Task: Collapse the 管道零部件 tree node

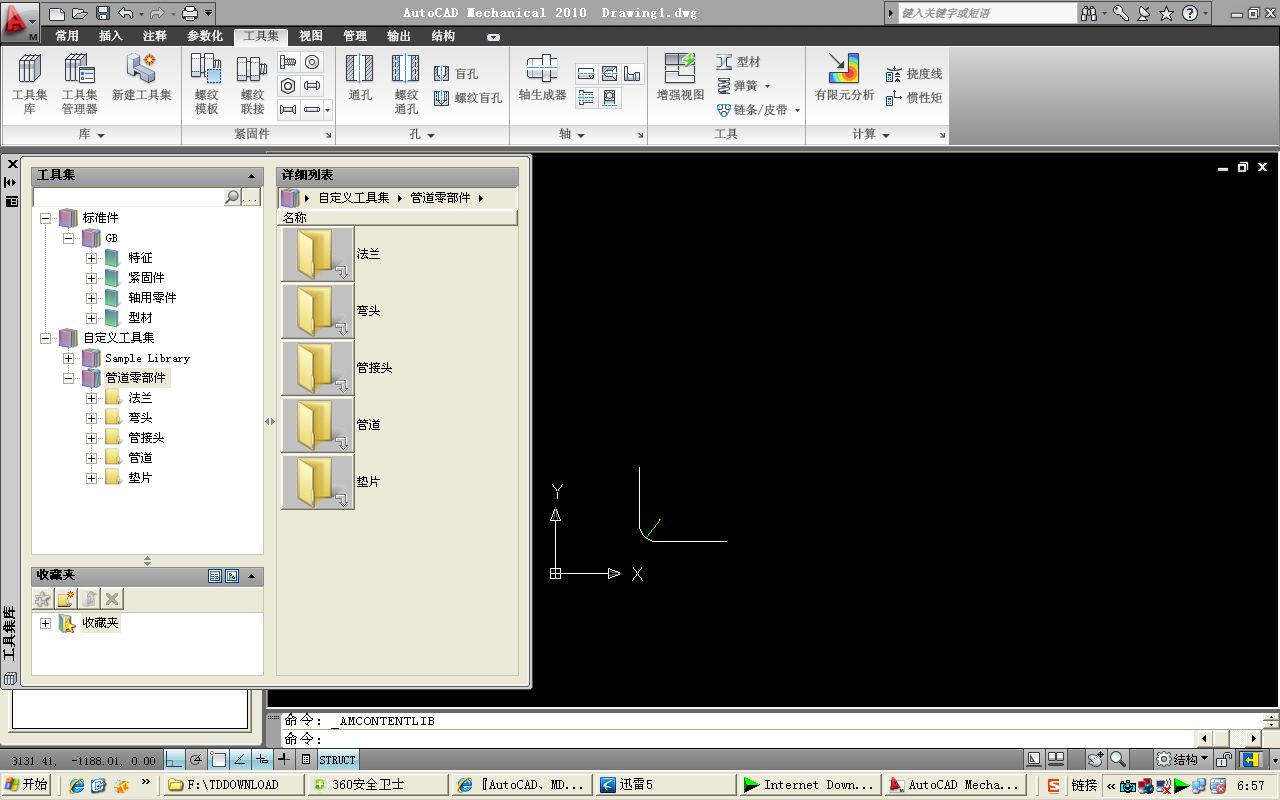Action: pyautogui.click(x=69, y=378)
